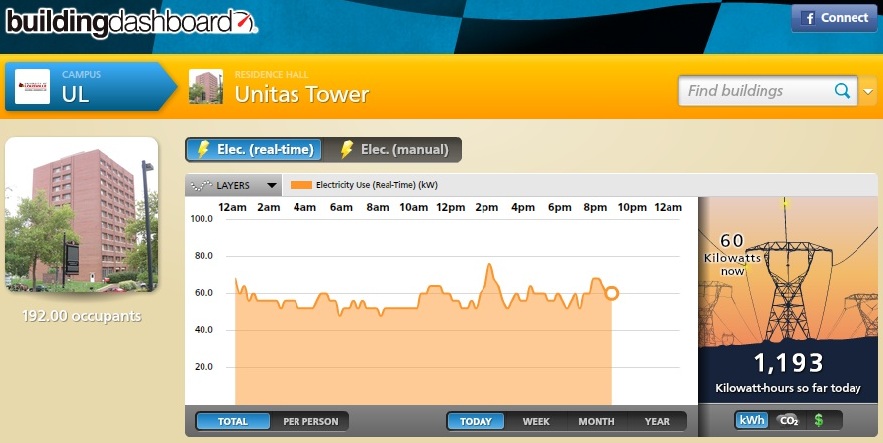Click the Facebook Connect button
Image resolution: width=883 pixels, height=443 pixels.
coord(833,19)
